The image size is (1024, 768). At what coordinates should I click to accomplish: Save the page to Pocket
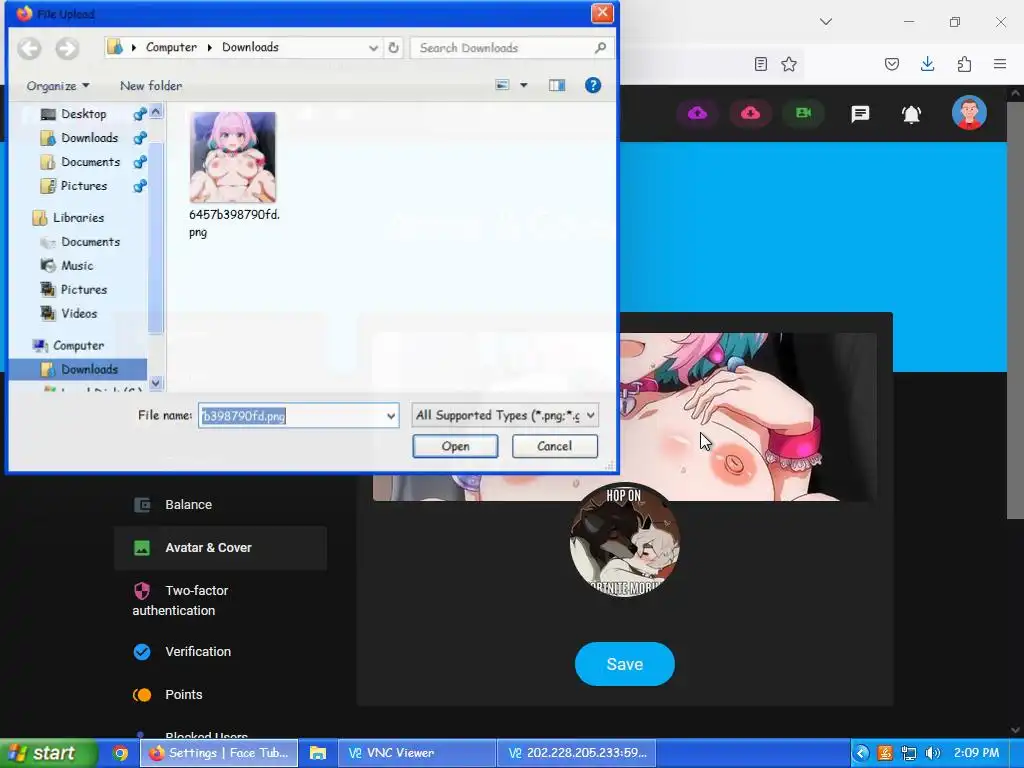point(891,64)
